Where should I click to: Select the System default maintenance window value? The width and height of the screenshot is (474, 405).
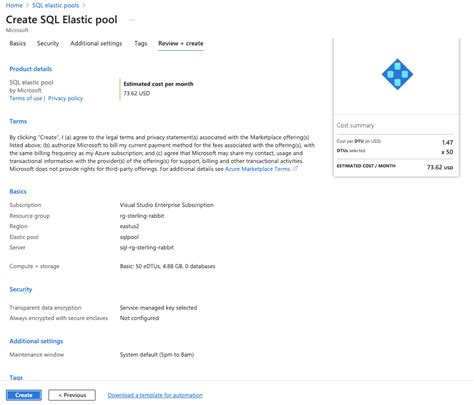157,355
